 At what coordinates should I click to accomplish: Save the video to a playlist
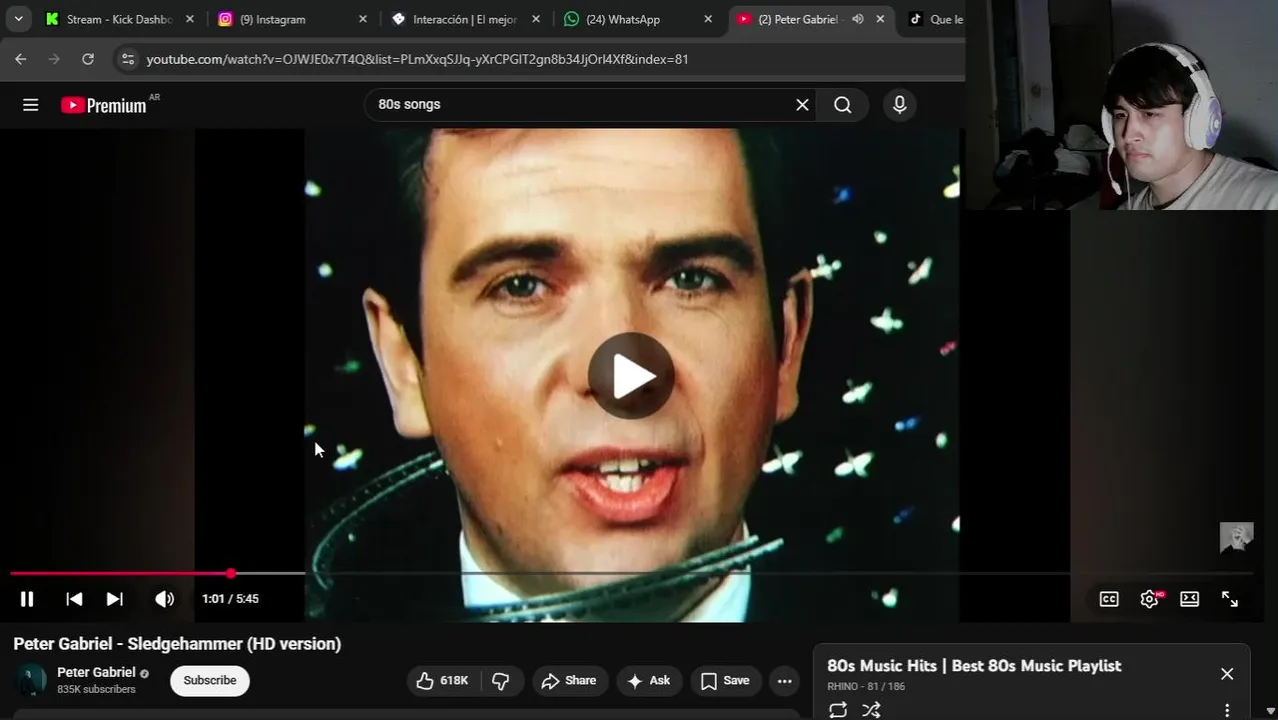(x=725, y=680)
